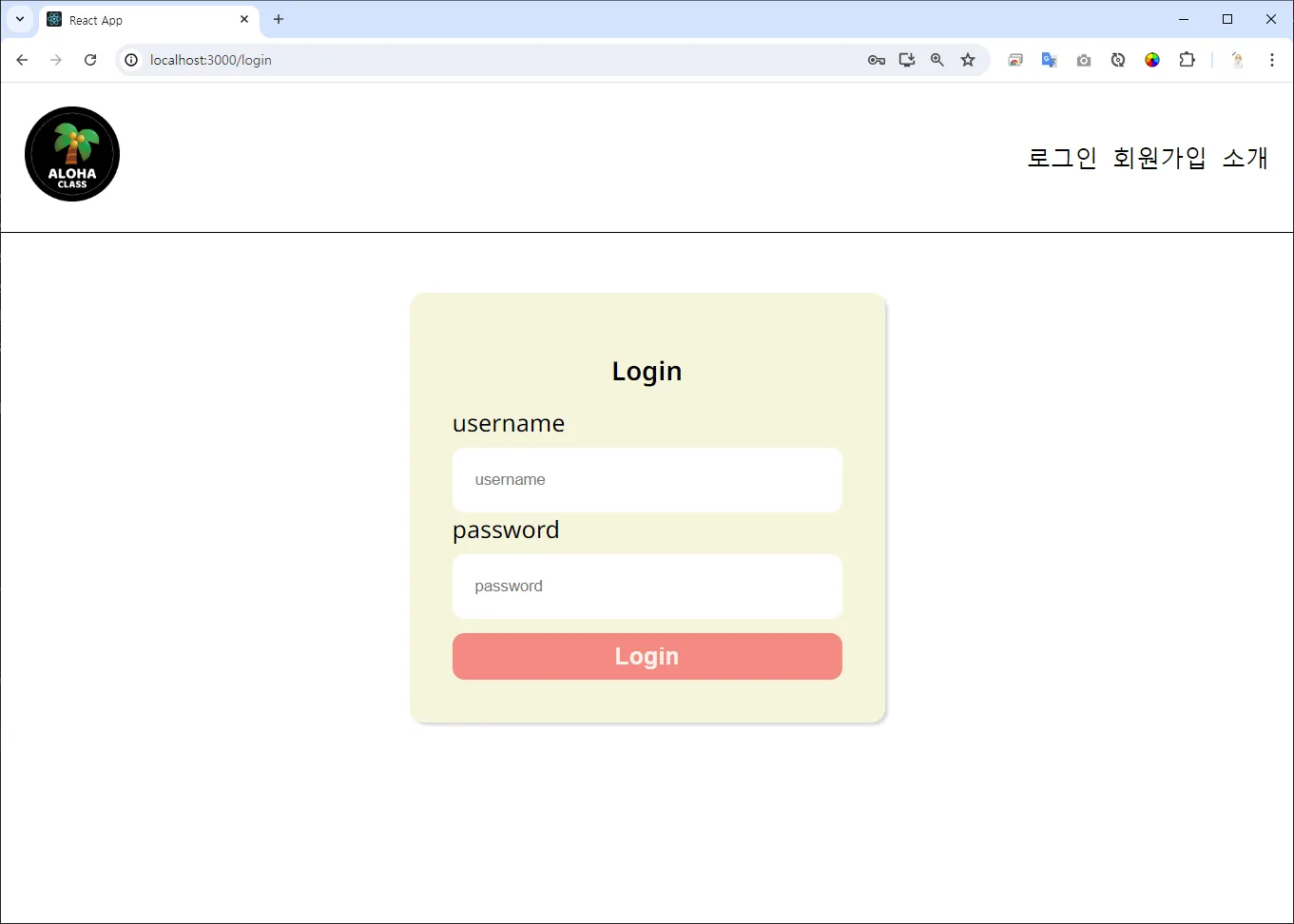Click the circular-arrow extension icon beside camera

1118,60
